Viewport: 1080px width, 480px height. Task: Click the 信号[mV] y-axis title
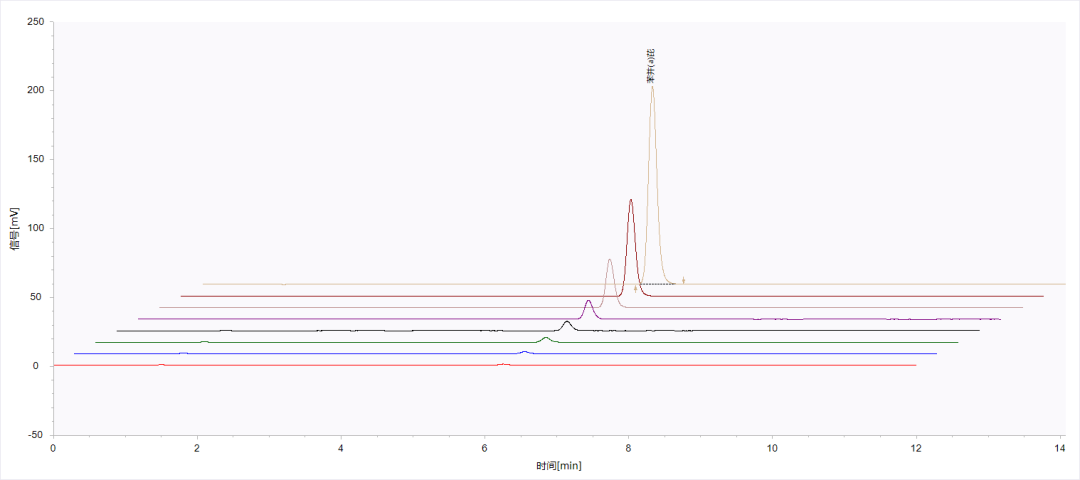point(14,228)
